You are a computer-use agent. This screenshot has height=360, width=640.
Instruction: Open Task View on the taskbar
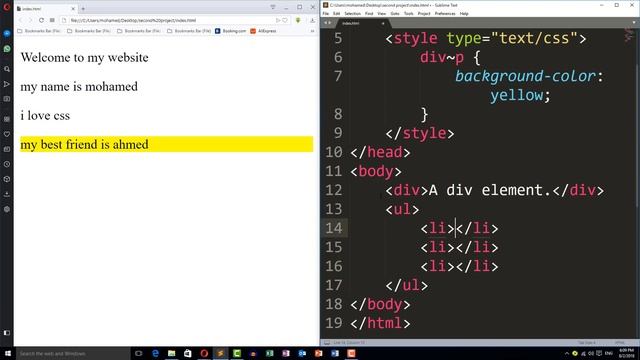[138, 353]
